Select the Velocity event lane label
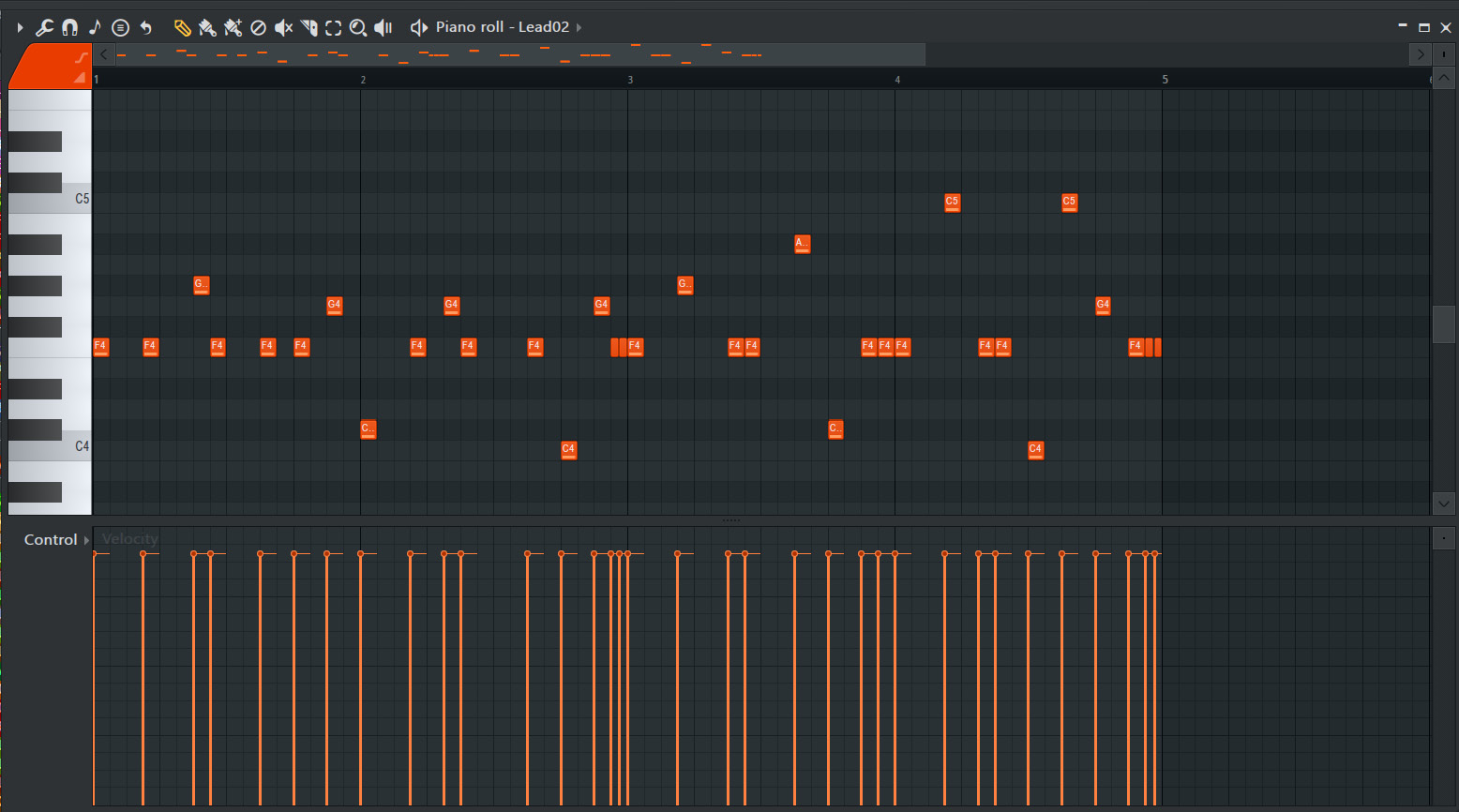 [129, 539]
